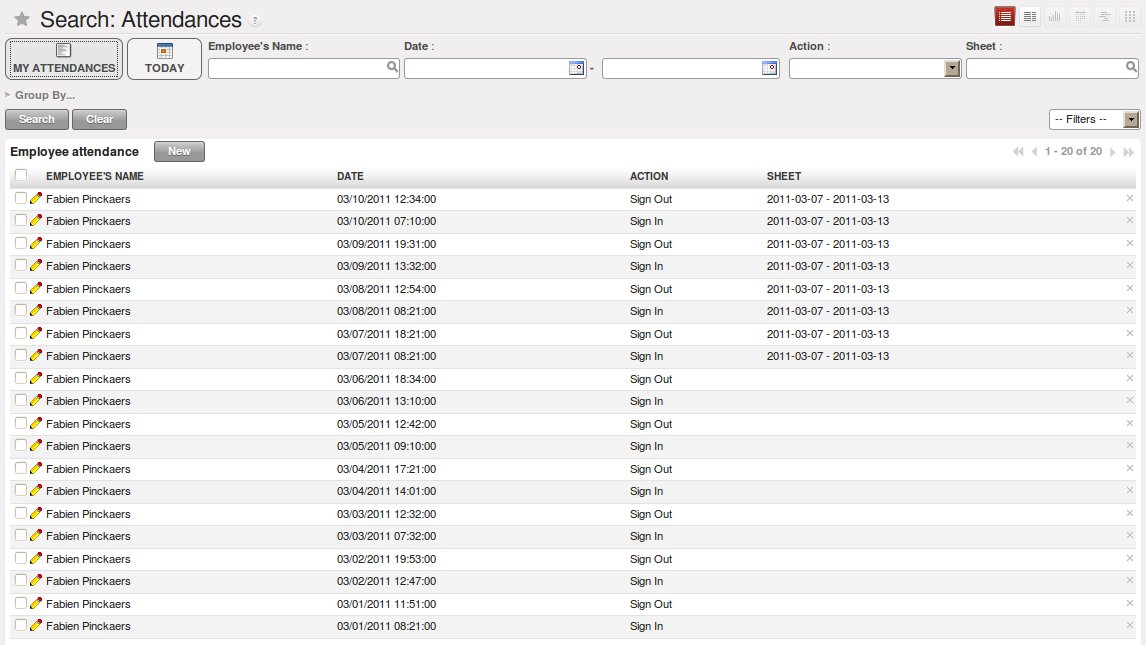
Task: Switch to the form view icon
Action: click(x=1029, y=16)
